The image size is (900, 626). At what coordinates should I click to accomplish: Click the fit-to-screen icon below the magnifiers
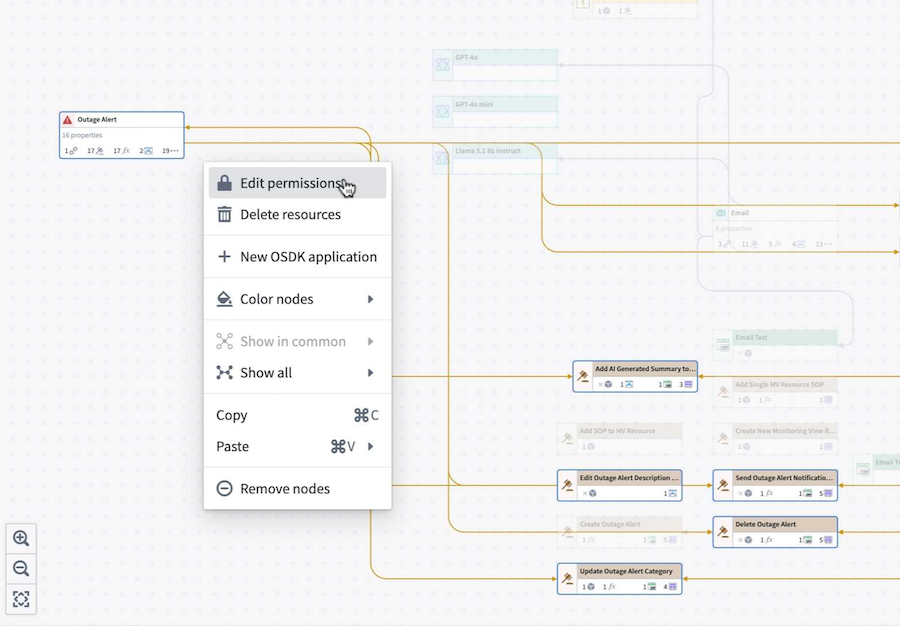(21, 598)
